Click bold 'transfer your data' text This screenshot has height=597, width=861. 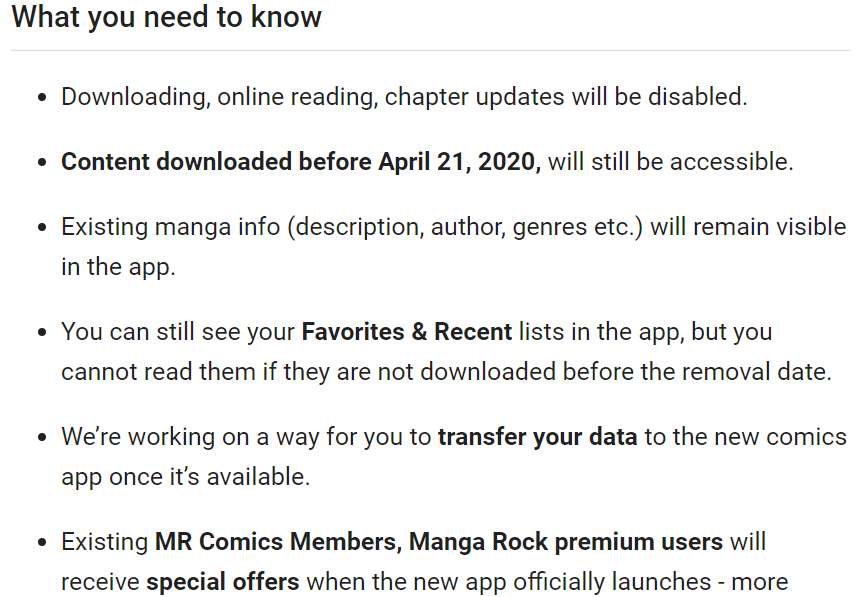coord(538,437)
